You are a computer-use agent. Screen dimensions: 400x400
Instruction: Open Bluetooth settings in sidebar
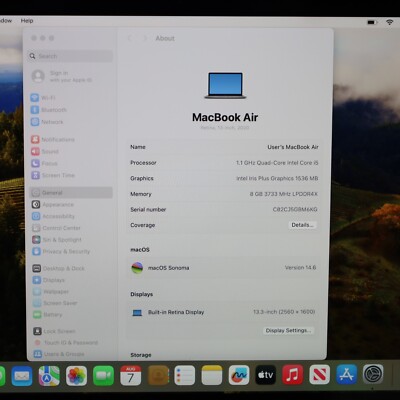click(49, 110)
